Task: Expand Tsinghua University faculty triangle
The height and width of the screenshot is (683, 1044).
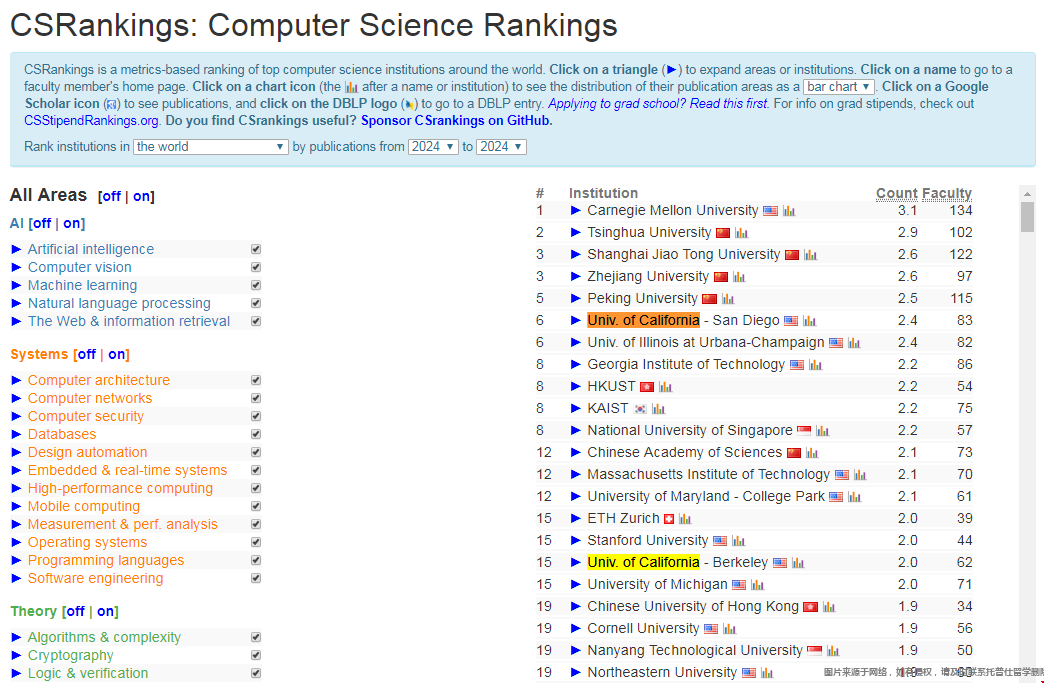Action: pyautogui.click(x=576, y=233)
